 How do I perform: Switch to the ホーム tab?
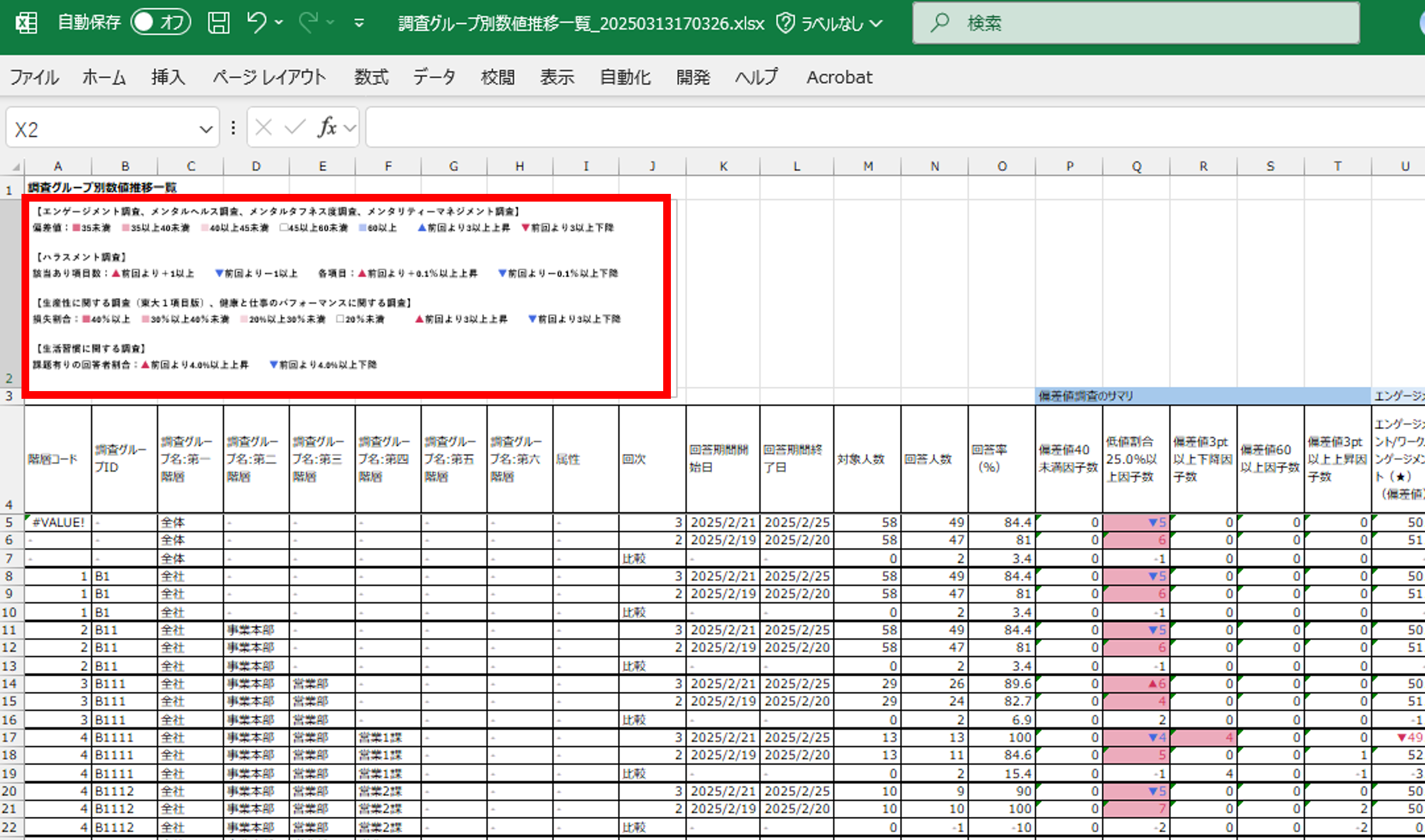pos(104,77)
